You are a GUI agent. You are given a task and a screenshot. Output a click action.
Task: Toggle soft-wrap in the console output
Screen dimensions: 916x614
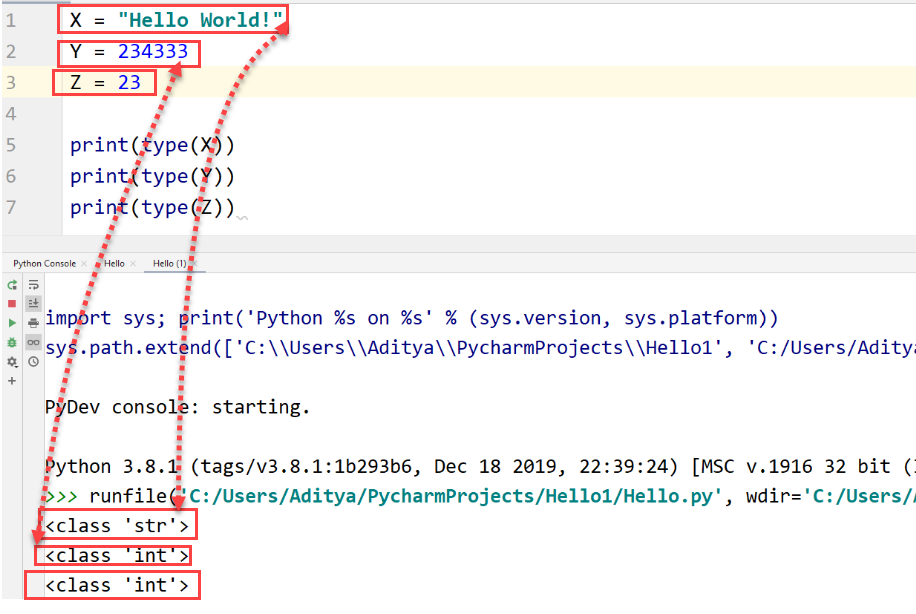tap(33, 285)
